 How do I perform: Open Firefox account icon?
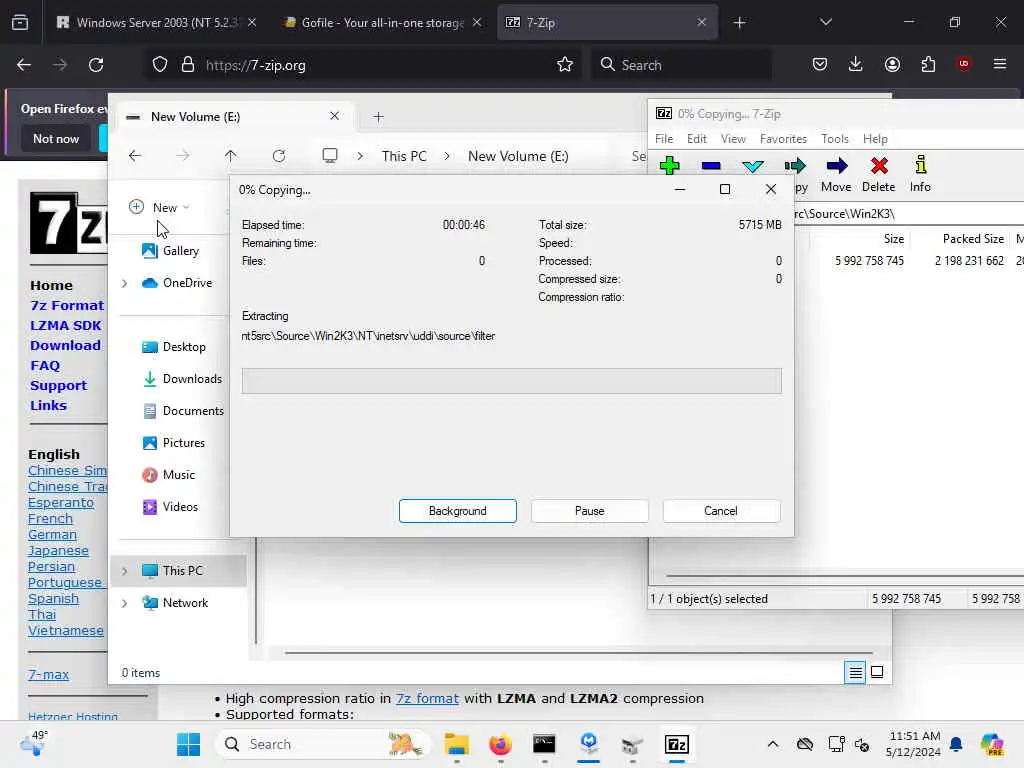[892, 64]
